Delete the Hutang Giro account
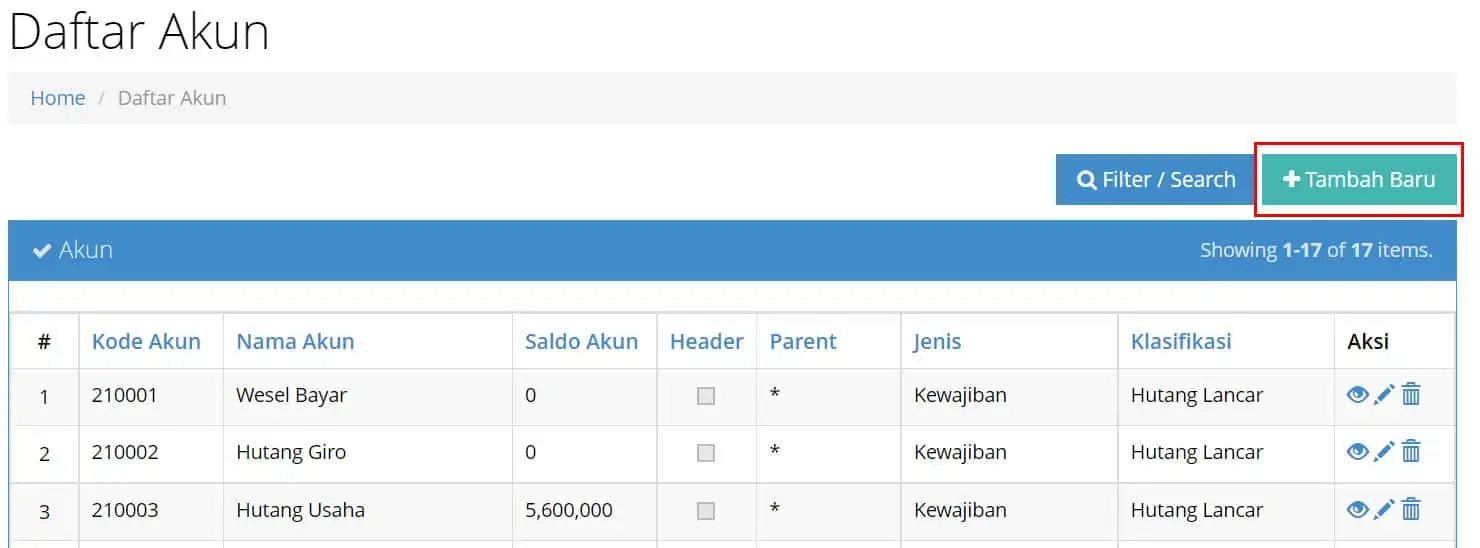The width and height of the screenshot is (1480, 548). point(1411,452)
